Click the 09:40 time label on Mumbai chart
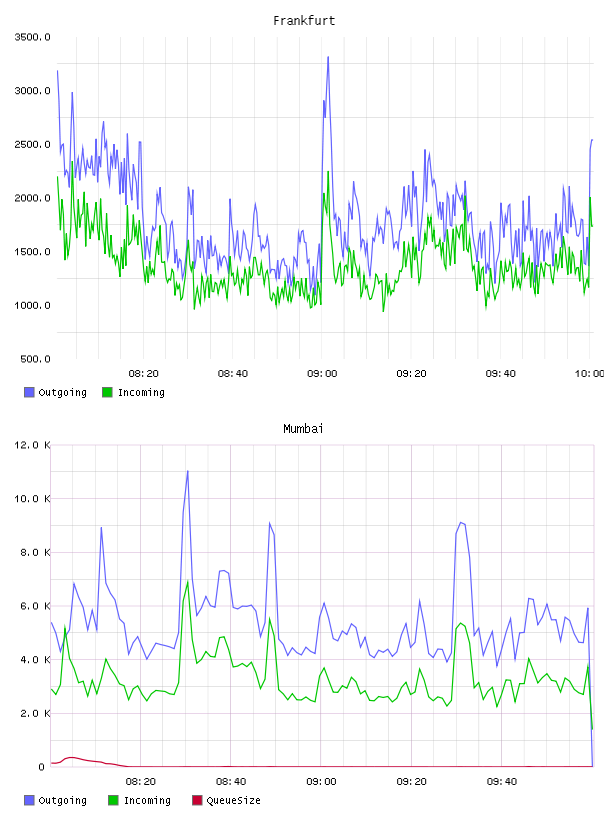608x816 pixels. click(x=502, y=782)
